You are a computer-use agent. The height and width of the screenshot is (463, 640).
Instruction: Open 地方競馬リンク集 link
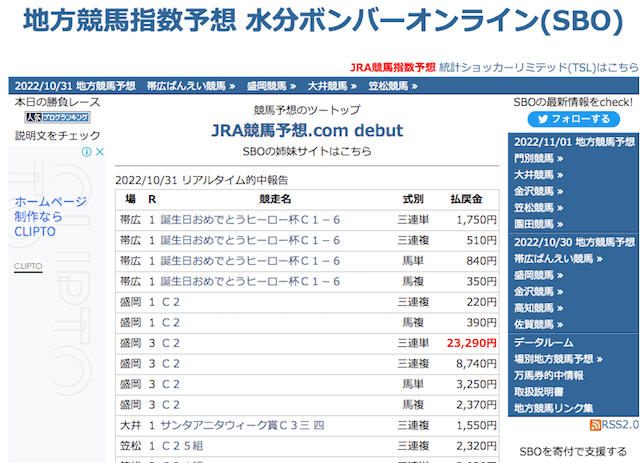pyautogui.click(x=553, y=408)
